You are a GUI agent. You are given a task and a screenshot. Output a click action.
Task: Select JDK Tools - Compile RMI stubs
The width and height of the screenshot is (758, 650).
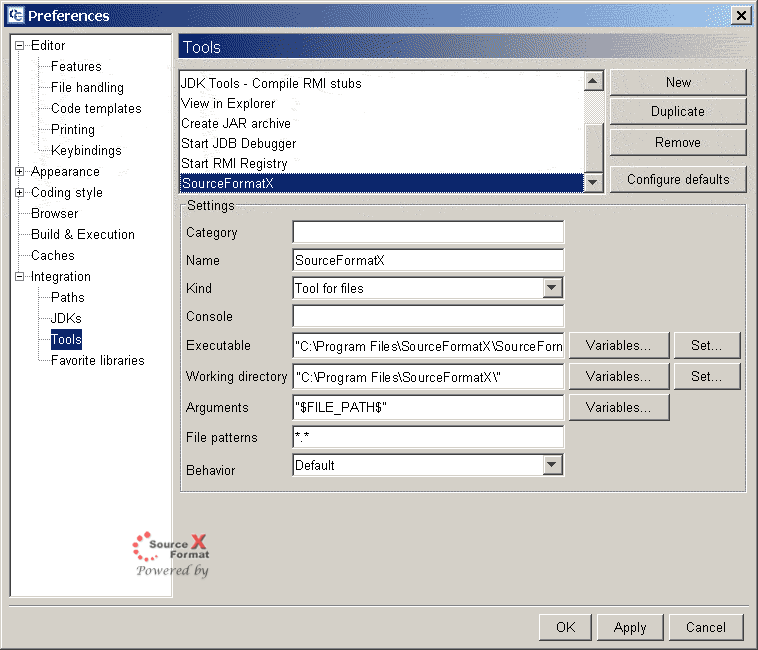pos(381,83)
